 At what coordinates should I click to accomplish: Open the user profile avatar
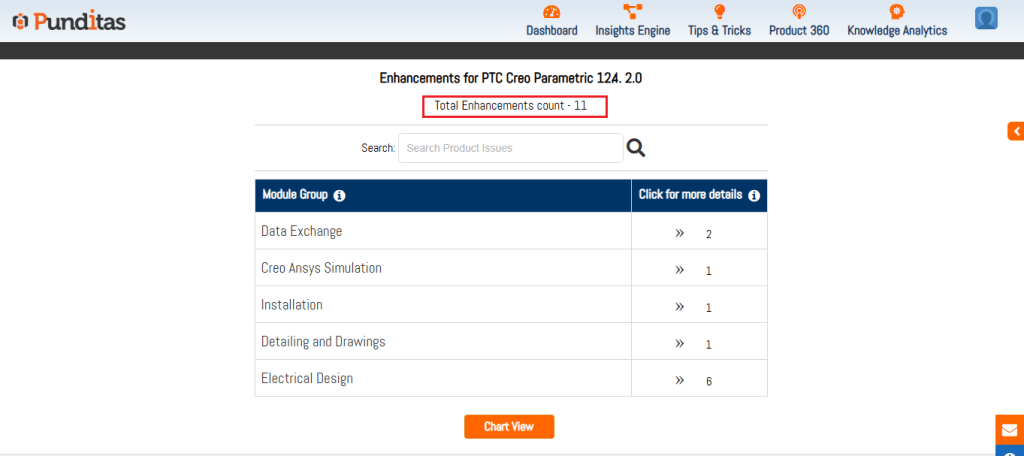986,18
